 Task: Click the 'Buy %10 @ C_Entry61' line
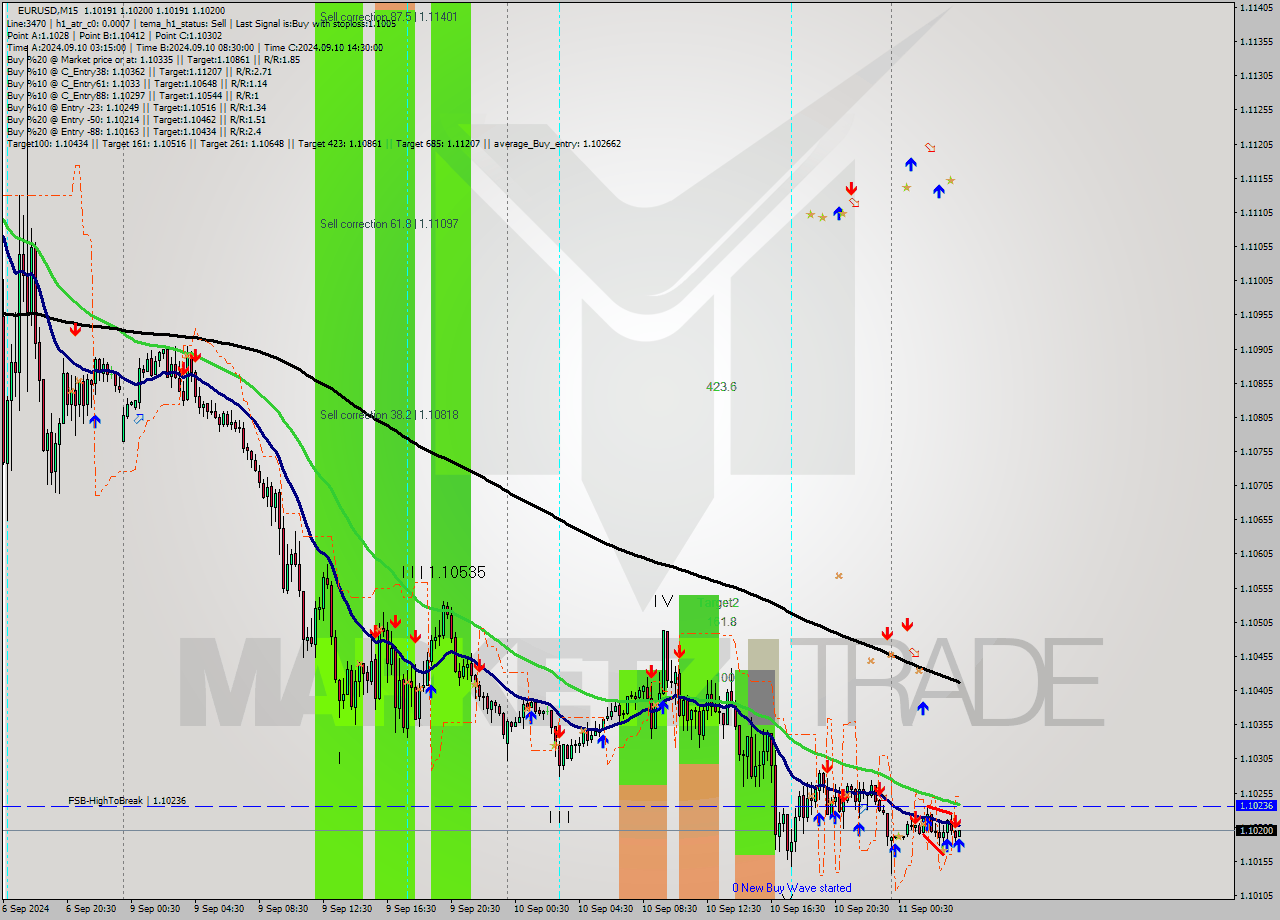(137, 83)
